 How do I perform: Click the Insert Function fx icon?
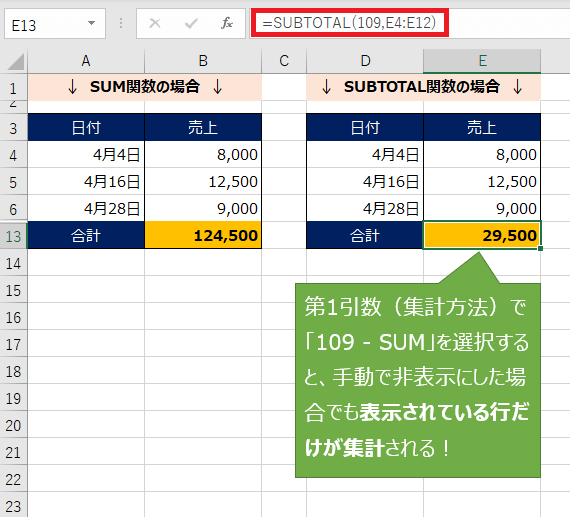click(x=227, y=23)
